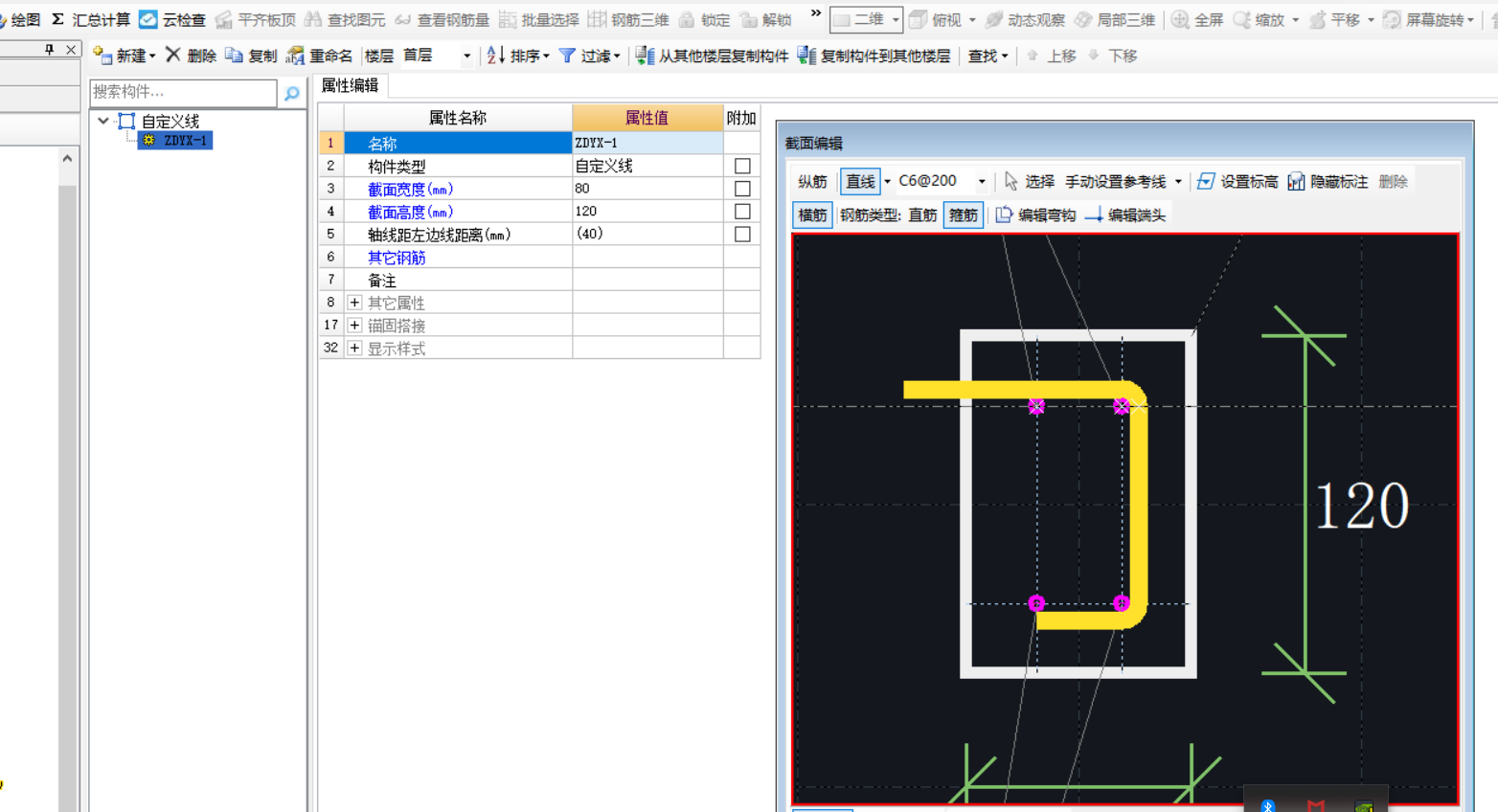The width and height of the screenshot is (1498, 812).
Task: Click the 汇总计算 sigma icon
Action: click(x=58, y=19)
